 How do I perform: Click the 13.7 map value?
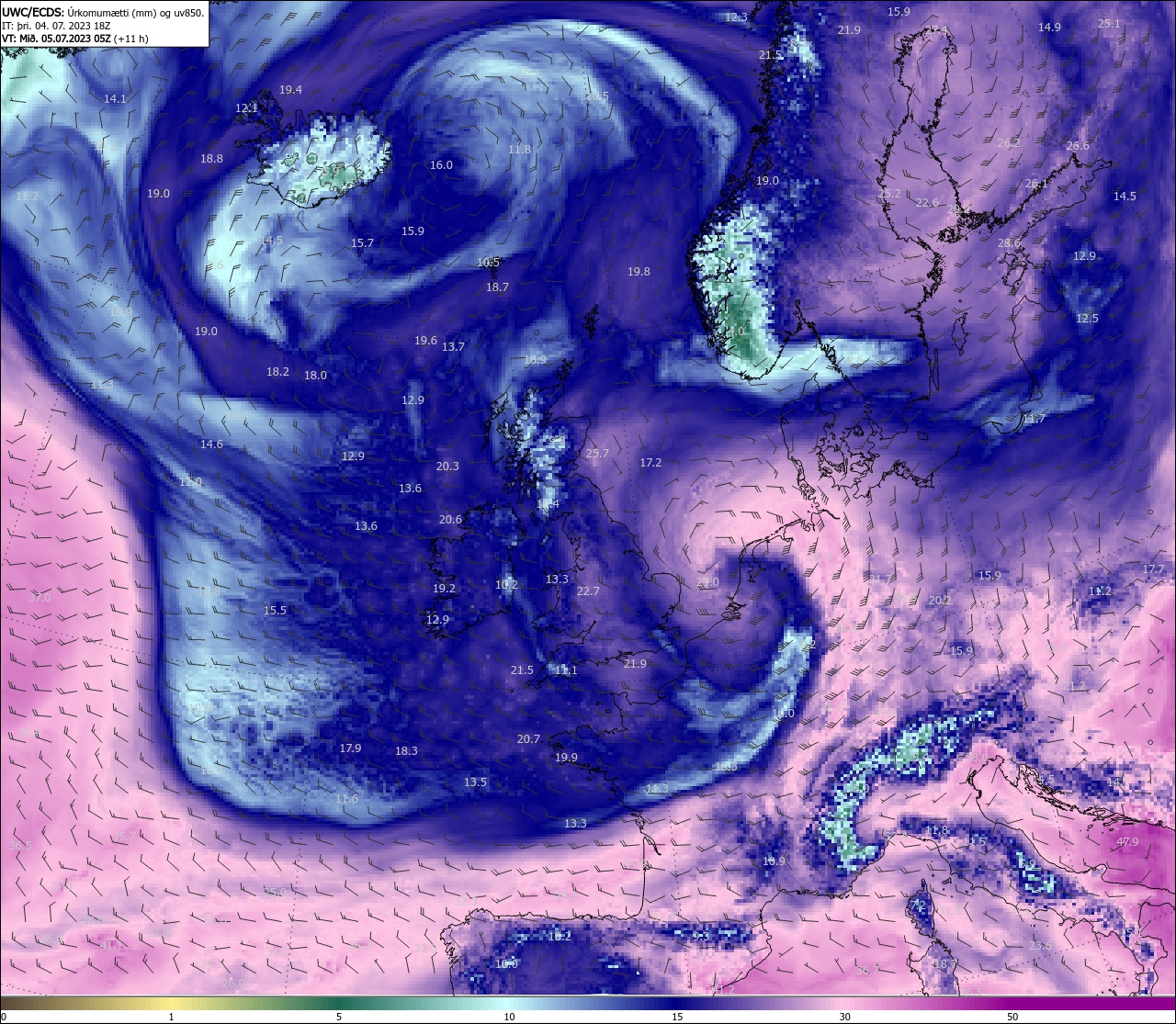point(453,346)
